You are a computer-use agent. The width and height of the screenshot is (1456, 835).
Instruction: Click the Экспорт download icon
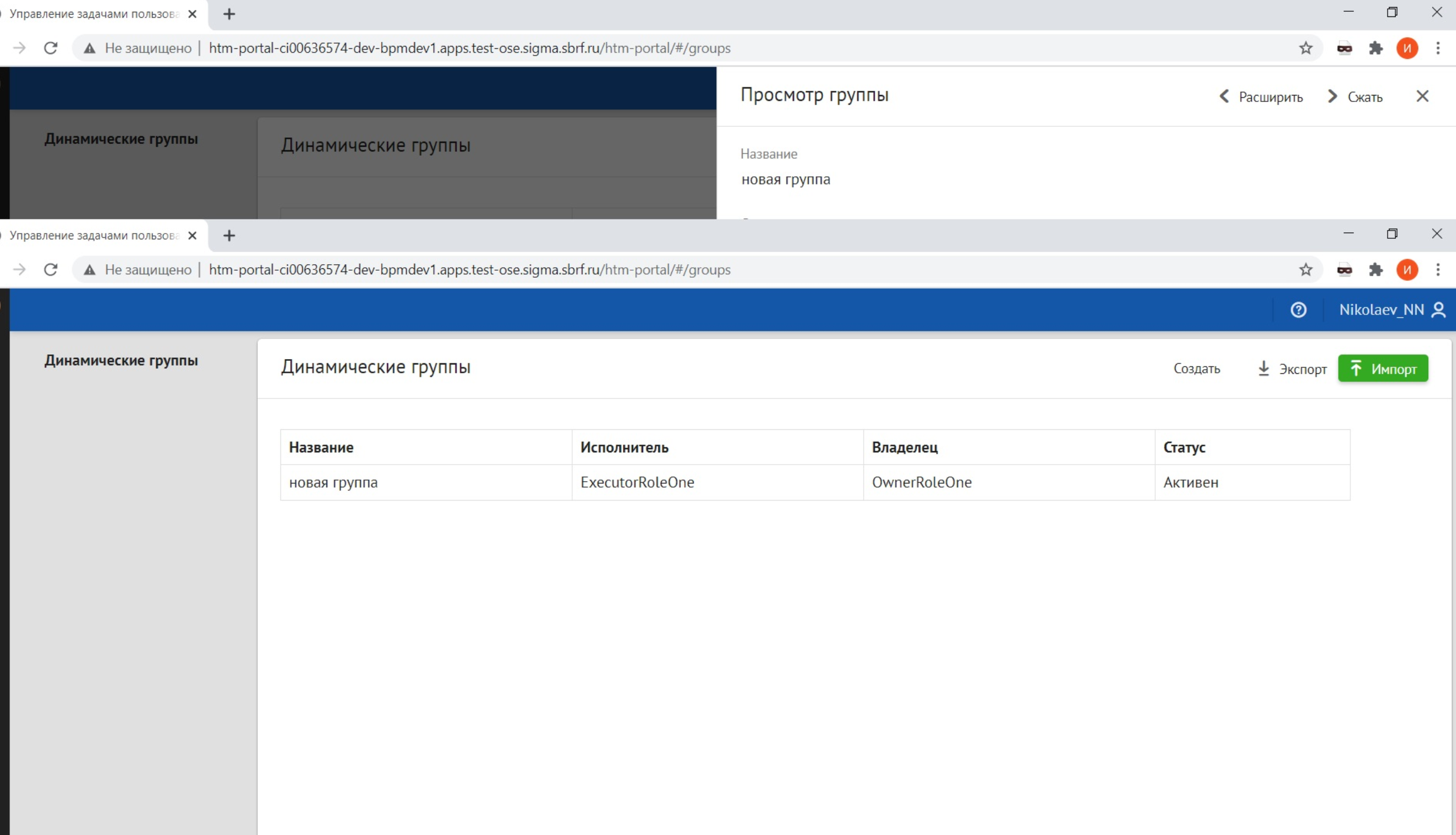(1263, 368)
